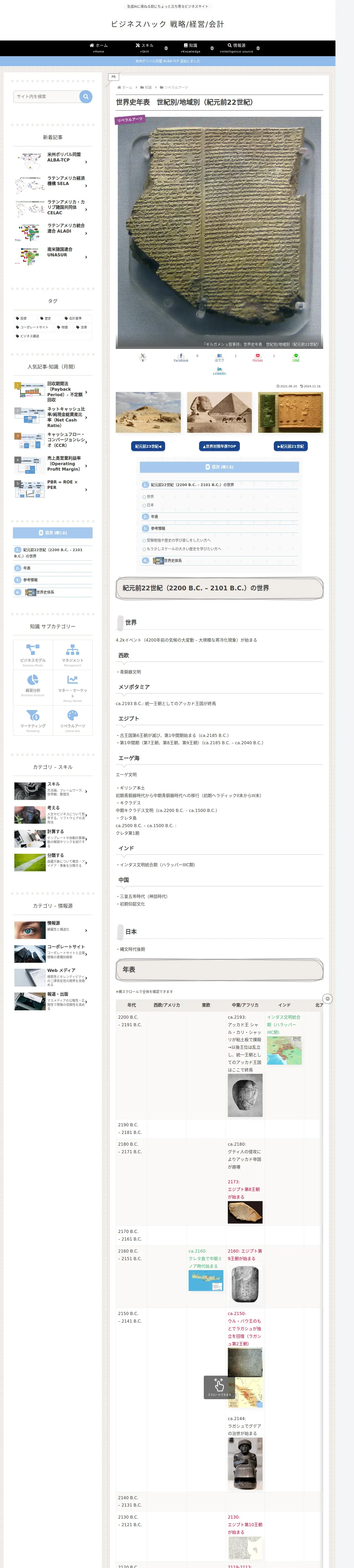
Task: Open the 情報源 navigation menu item
Action: [x=237, y=48]
